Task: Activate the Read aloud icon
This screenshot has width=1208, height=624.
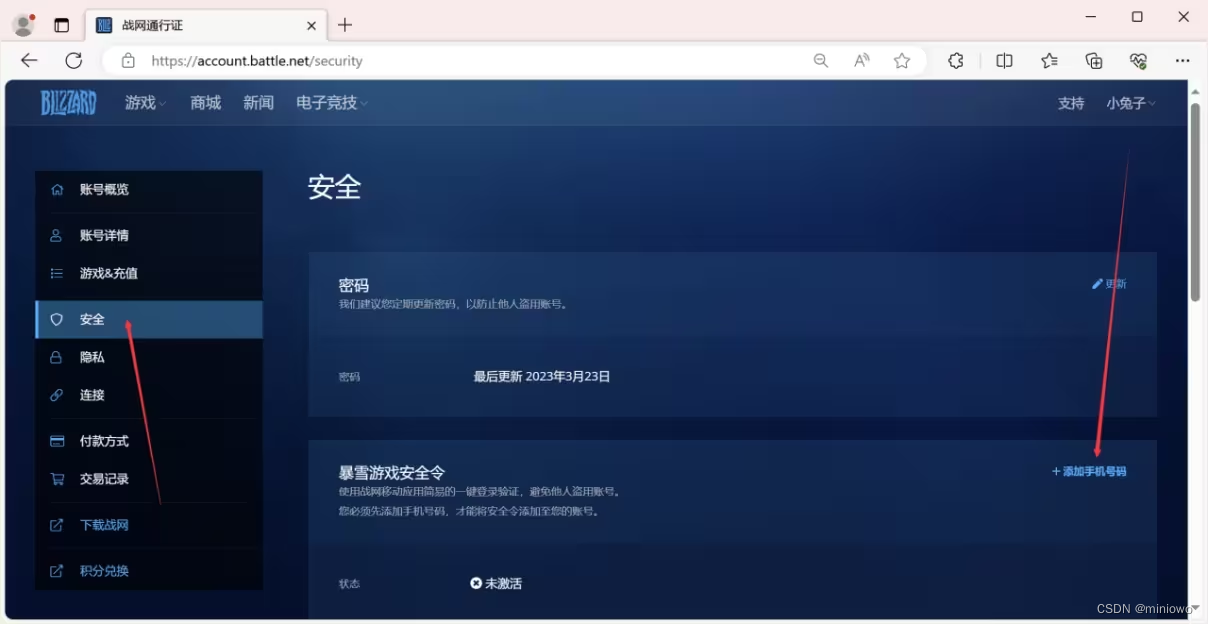Action: pos(861,61)
